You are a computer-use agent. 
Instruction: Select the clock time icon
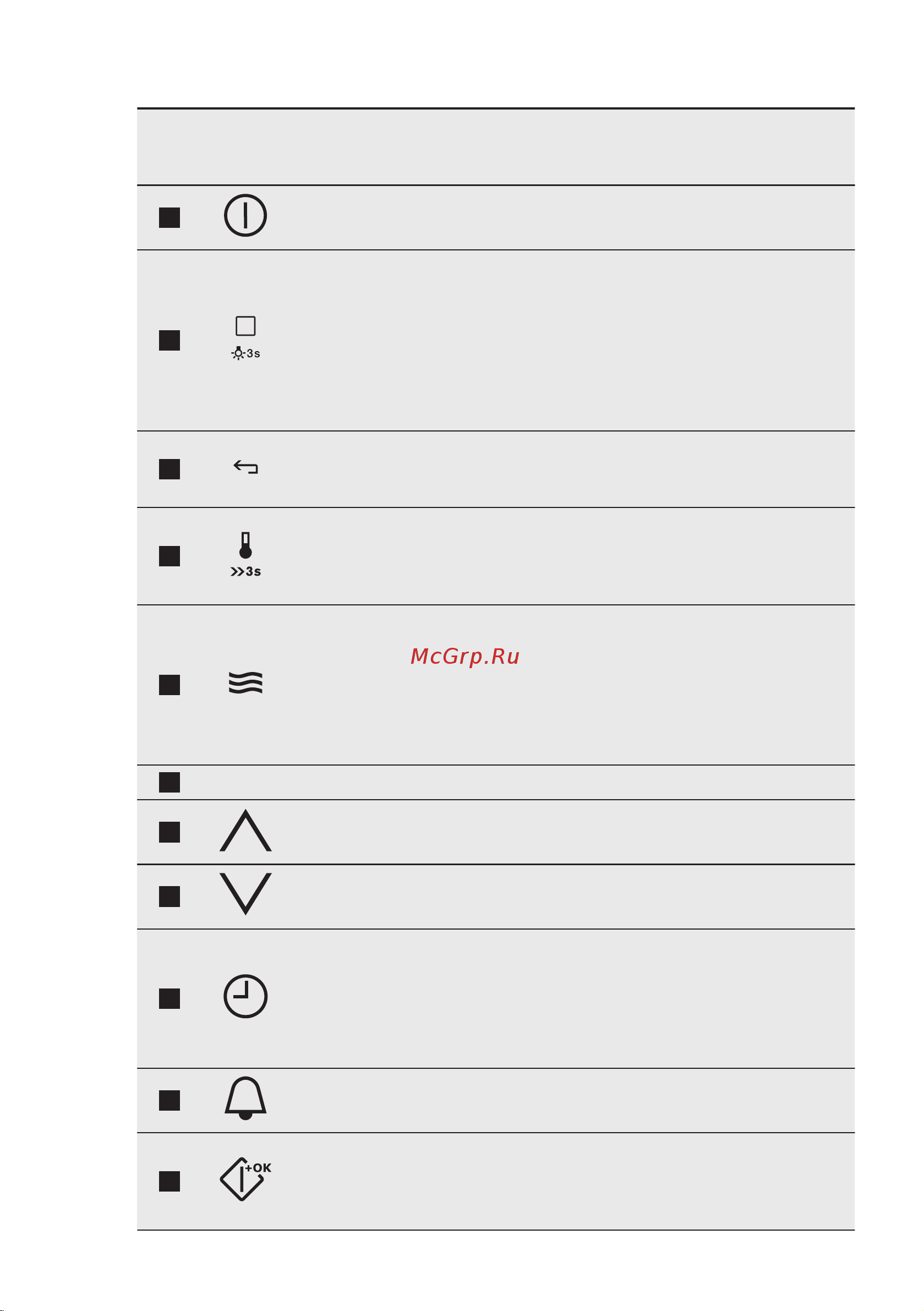[245, 996]
